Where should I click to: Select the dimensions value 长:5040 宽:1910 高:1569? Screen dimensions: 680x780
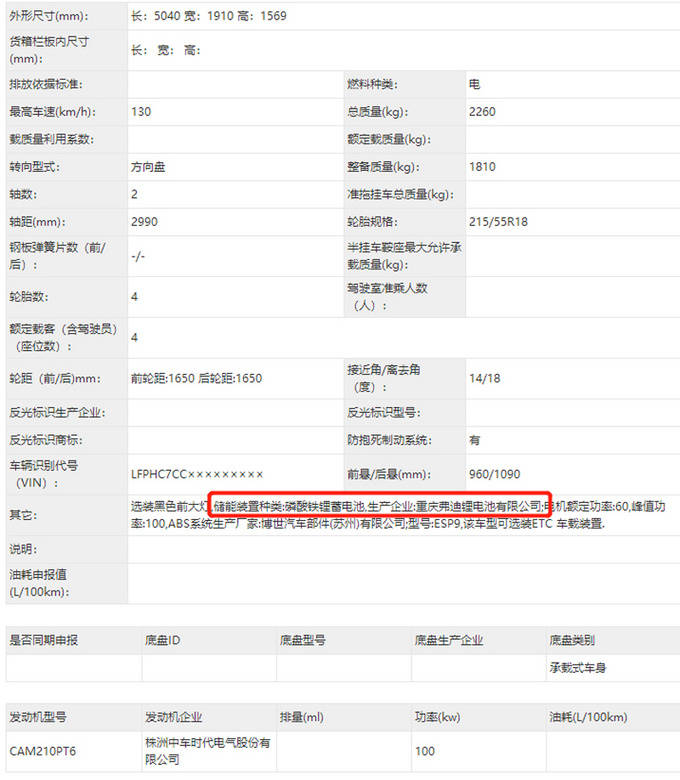point(209,16)
